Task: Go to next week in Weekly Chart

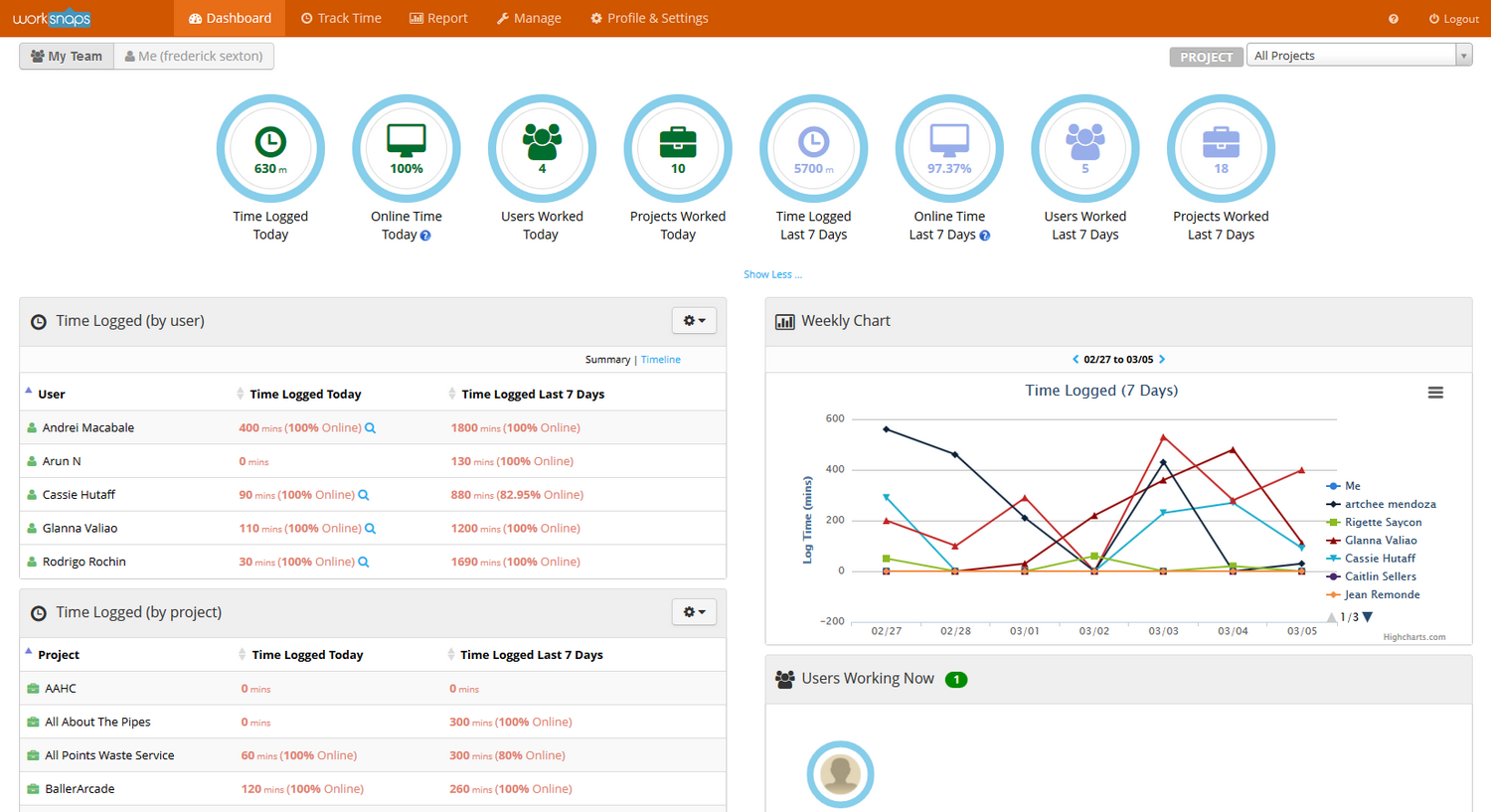Action: (1162, 360)
